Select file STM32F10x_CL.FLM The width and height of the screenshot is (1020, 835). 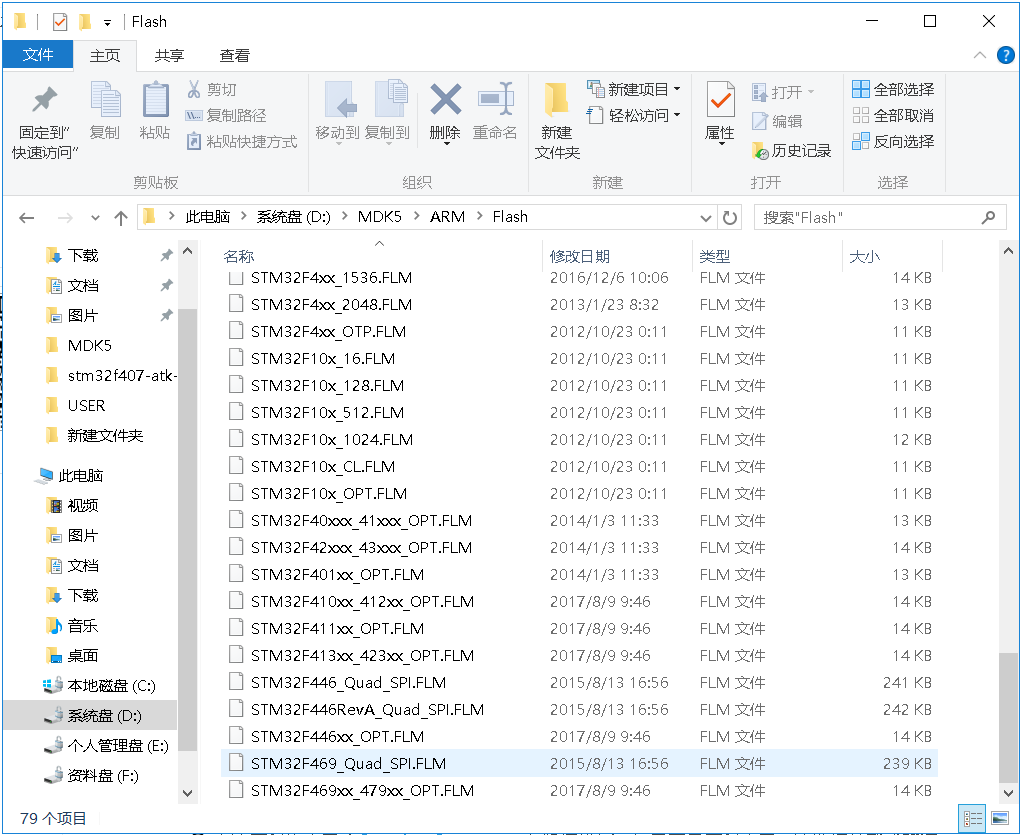tap(579, 466)
